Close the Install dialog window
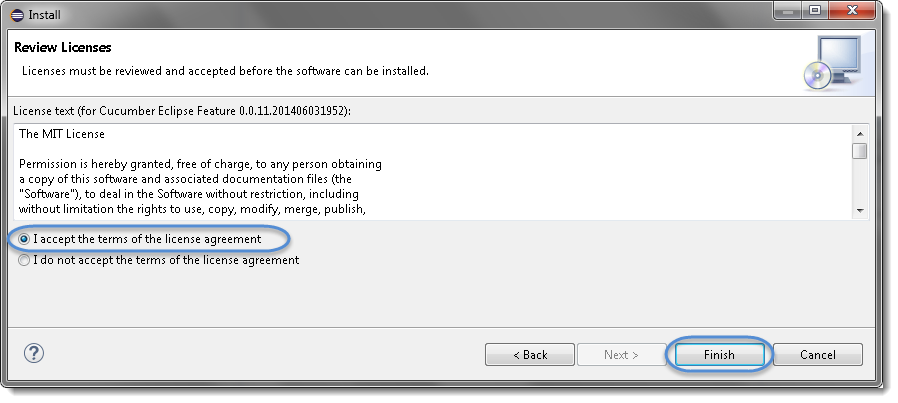The height and width of the screenshot is (403, 898). [852, 11]
